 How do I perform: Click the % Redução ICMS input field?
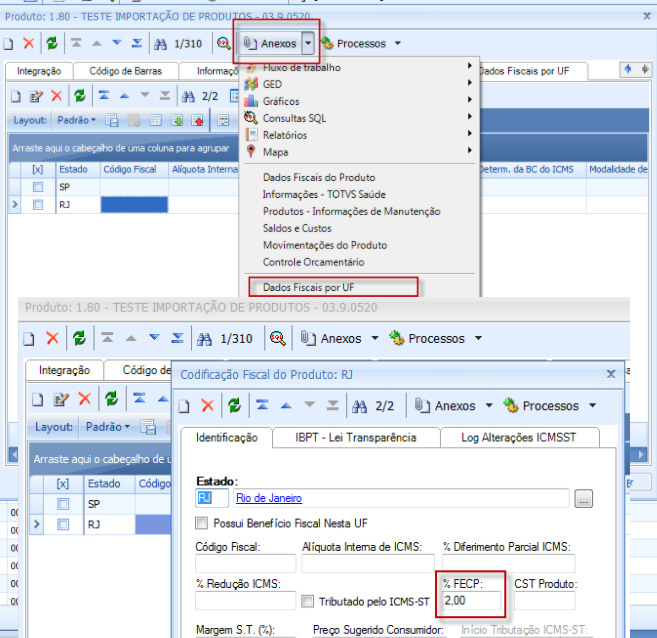tap(245, 601)
